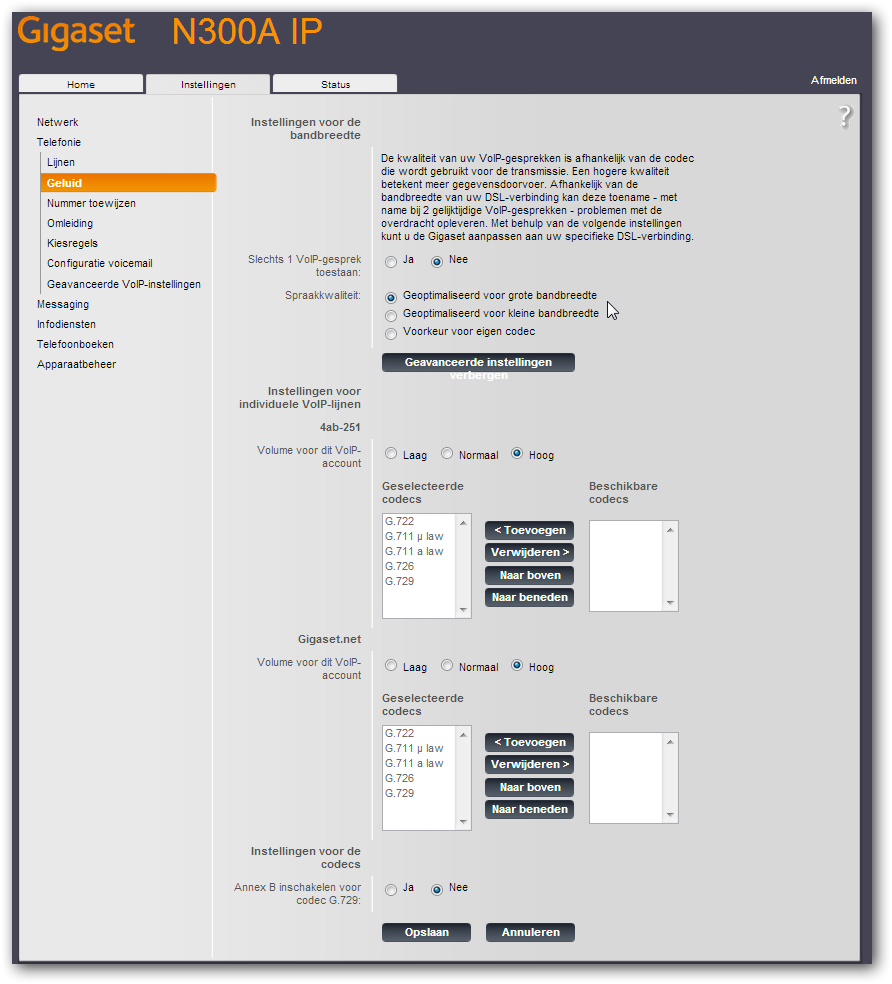892x984 pixels.
Task: Open Geavanceerde VoIP-instellingen menu item
Action: 123,284
